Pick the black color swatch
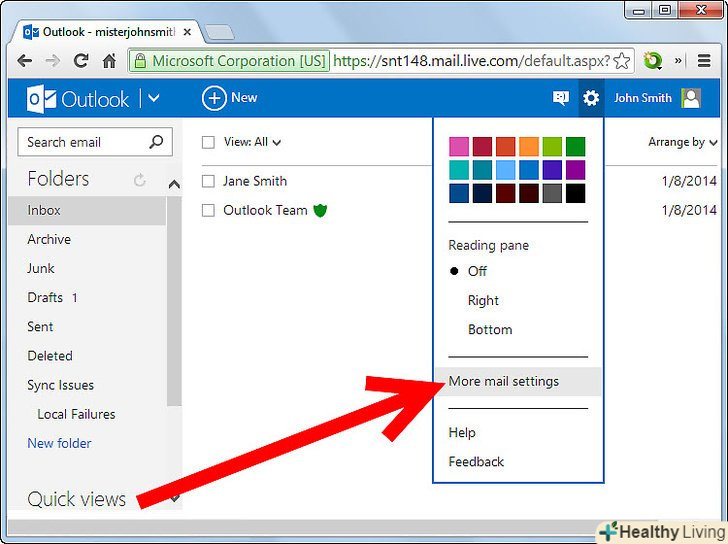This screenshot has width=728, height=544. tap(576, 193)
